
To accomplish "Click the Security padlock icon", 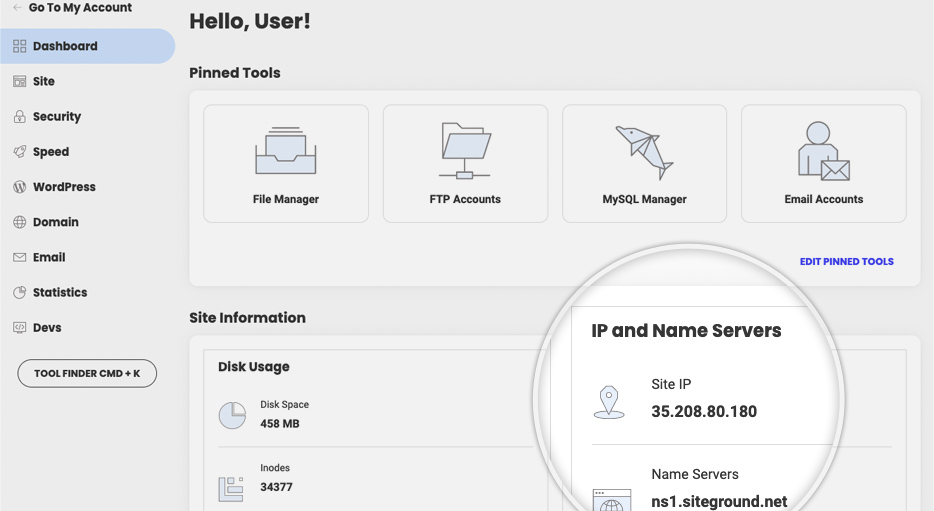I will pyautogui.click(x=20, y=116).
